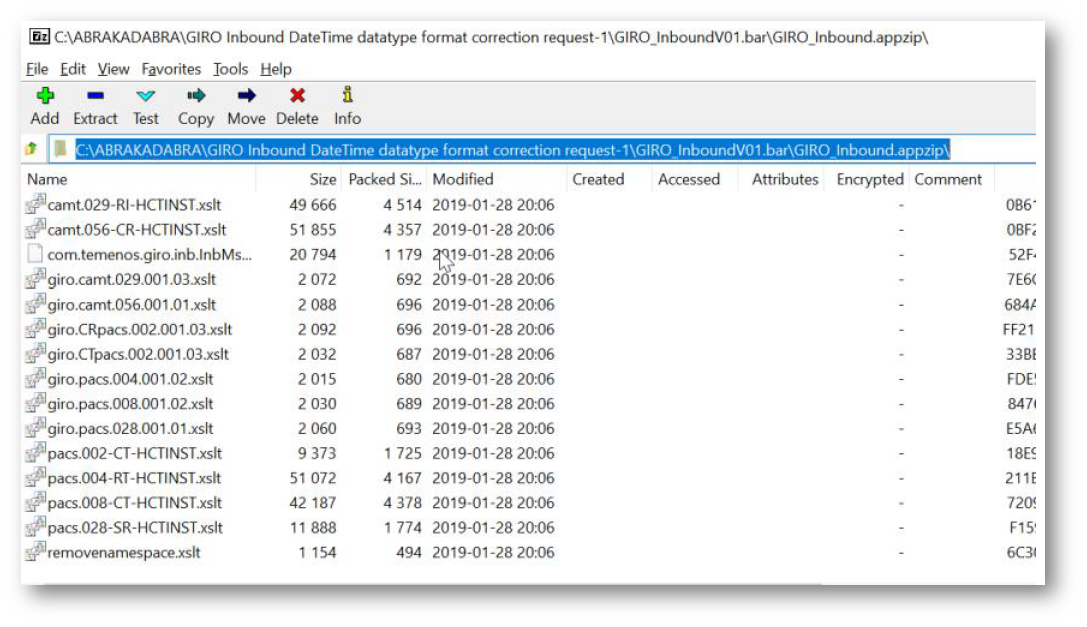
Task: Click the Move toolbar icon
Action: 246,96
